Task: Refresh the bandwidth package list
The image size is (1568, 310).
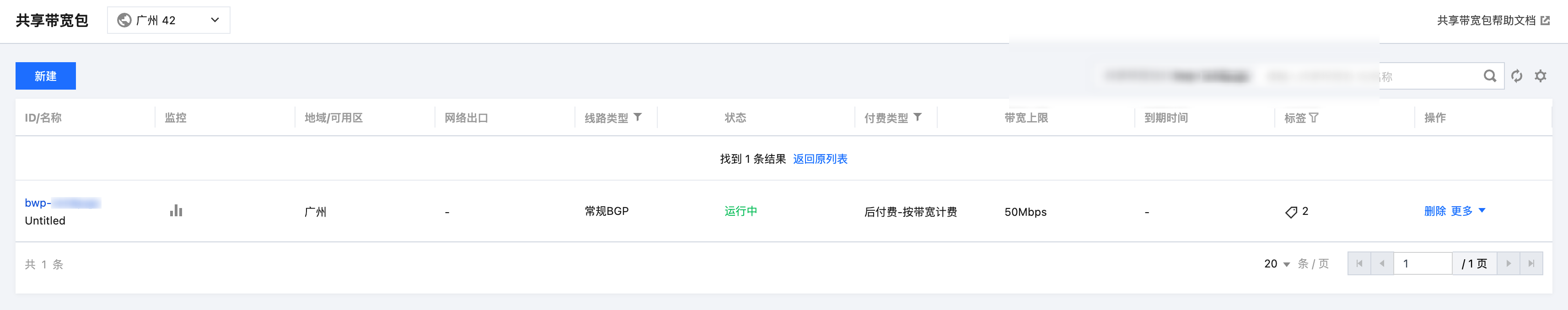Action: pyautogui.click(x=1517, y=76)
